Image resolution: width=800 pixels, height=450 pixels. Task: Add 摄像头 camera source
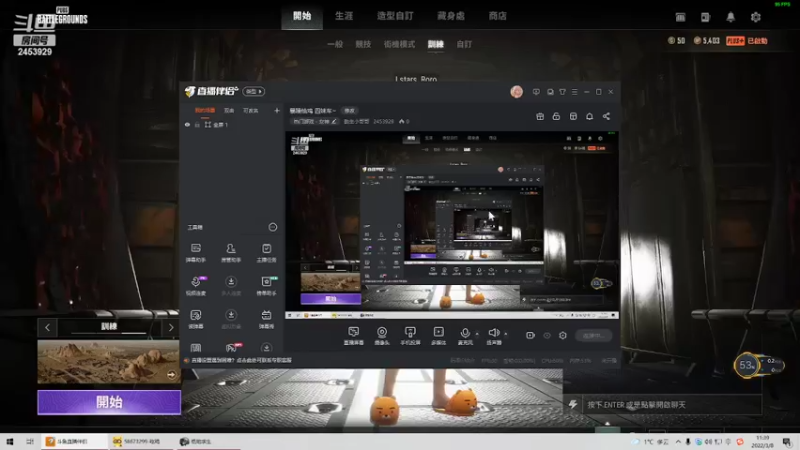tap(382, 336)
